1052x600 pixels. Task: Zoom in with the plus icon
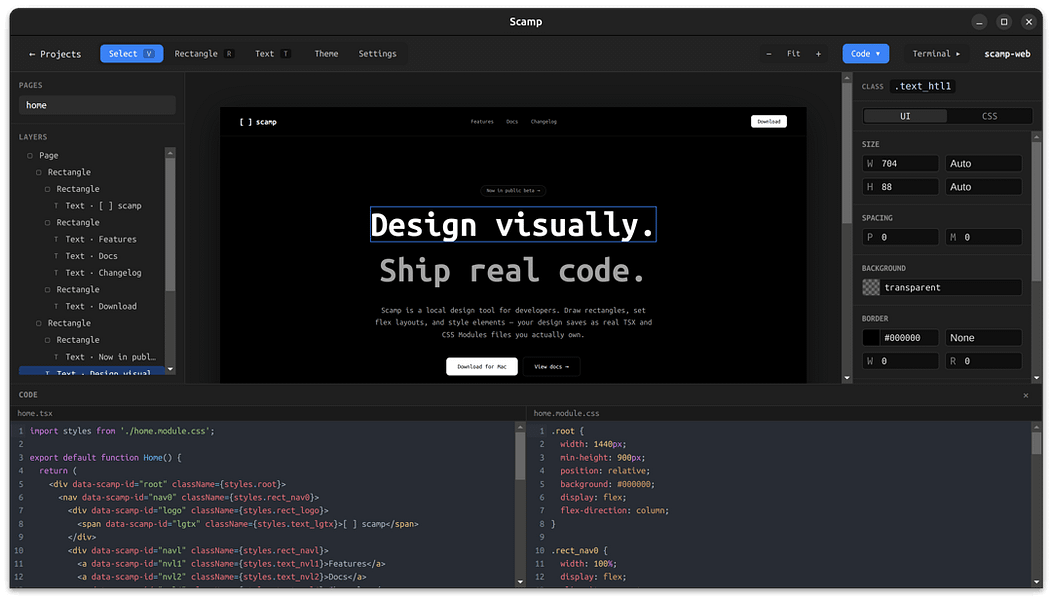[x=818, y=54]
